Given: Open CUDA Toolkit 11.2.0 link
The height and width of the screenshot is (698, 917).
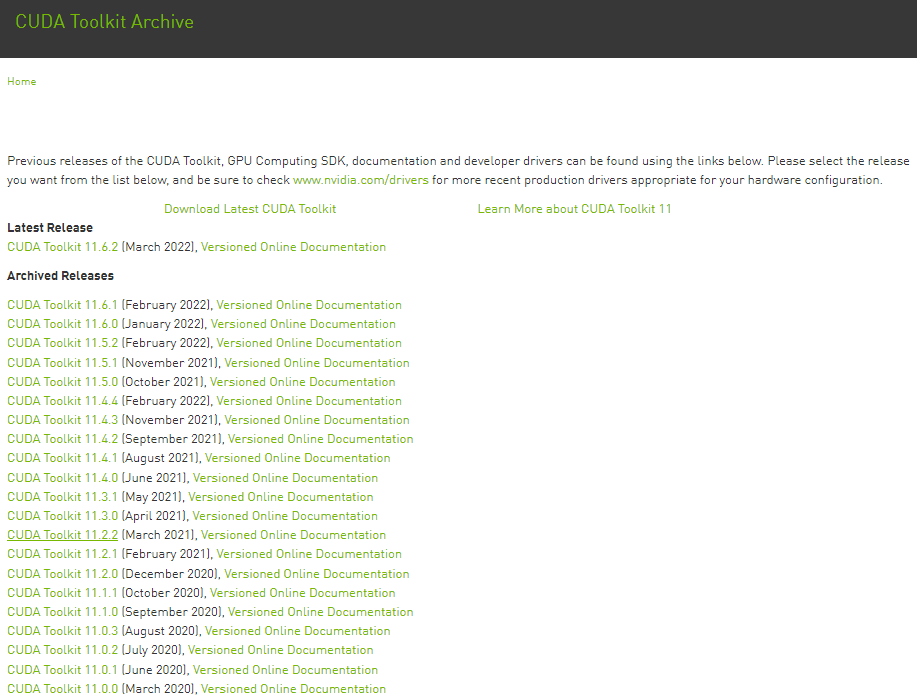Looking at the screenshot, I should pos(63,574).
